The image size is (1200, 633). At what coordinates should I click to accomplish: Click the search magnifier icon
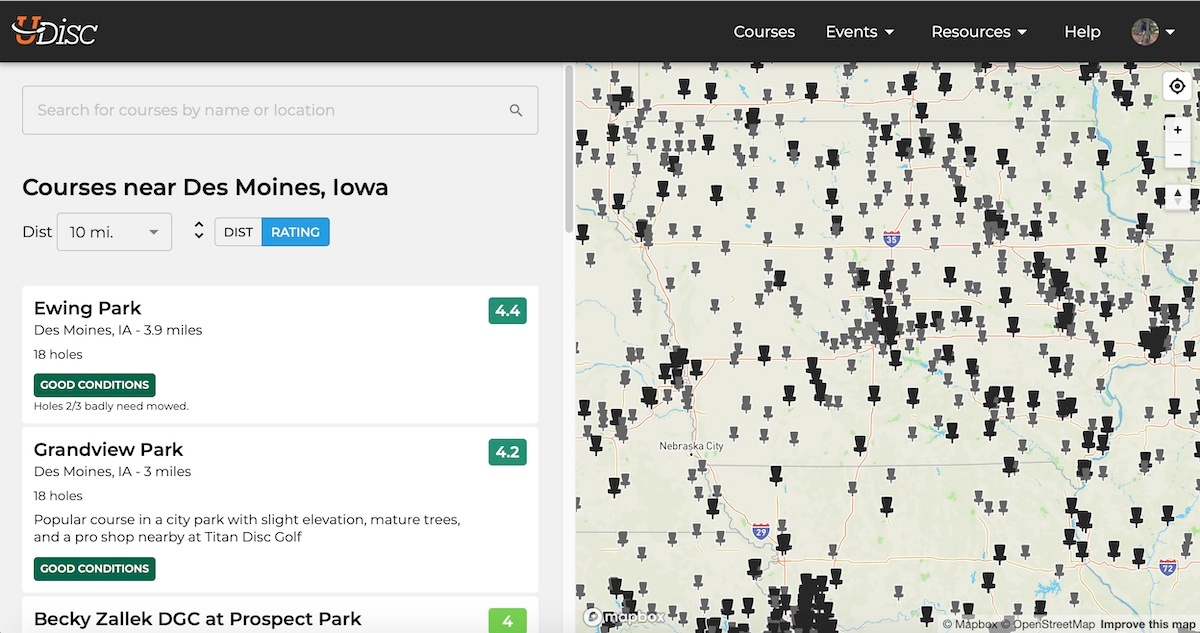point(516,110)
